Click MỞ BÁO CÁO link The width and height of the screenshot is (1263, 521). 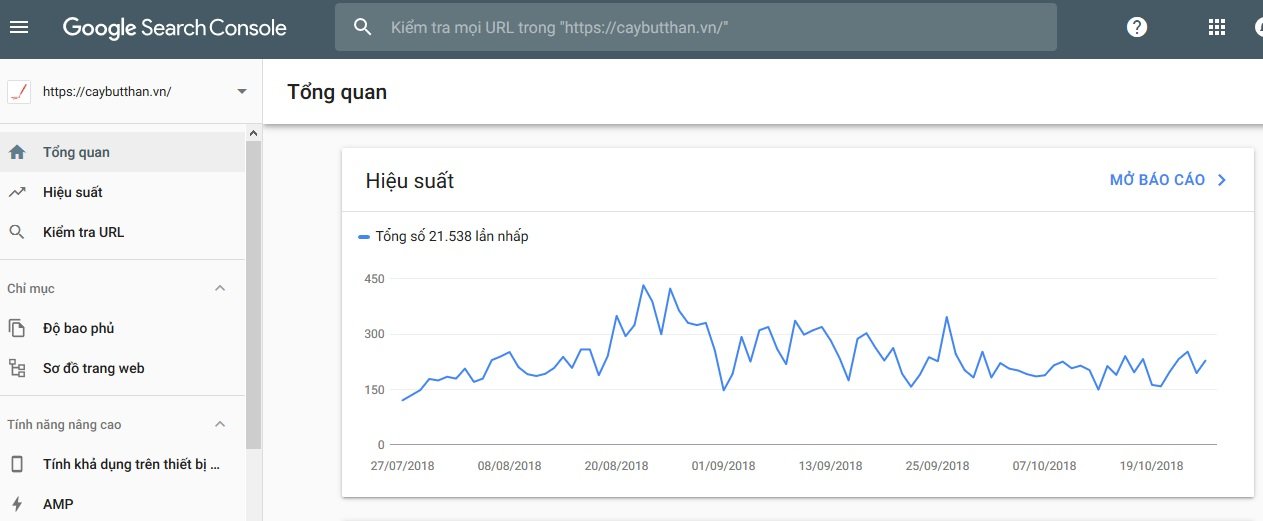(x=1157, y=180)
